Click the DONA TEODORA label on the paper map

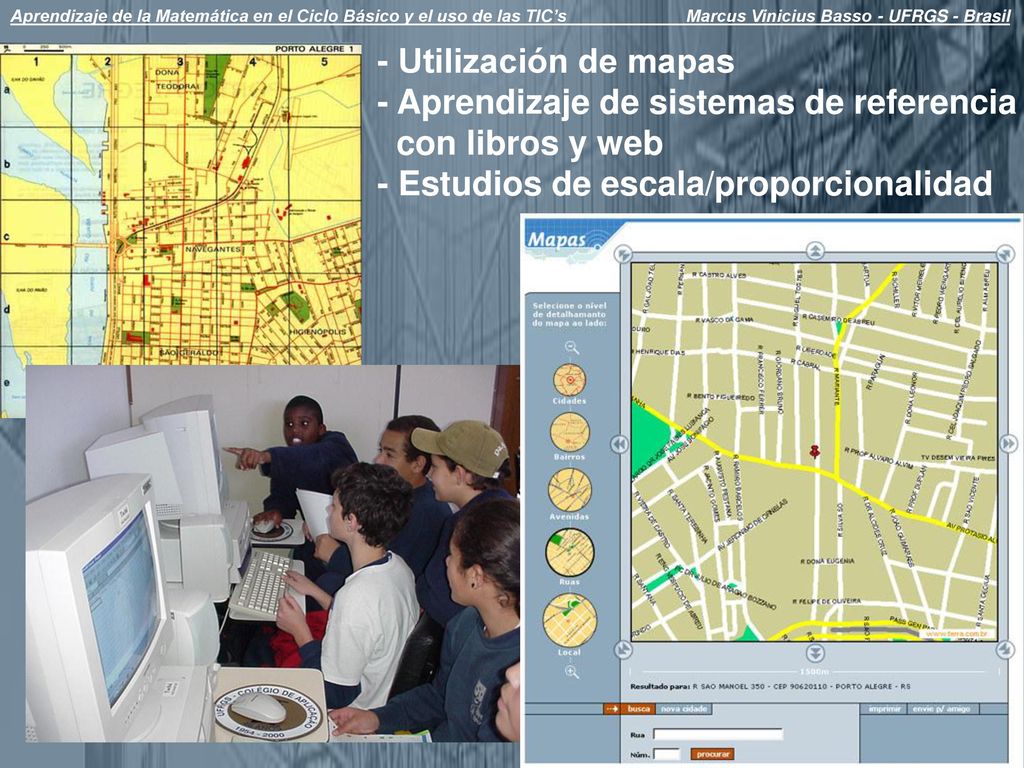click(x=176, y=80)
